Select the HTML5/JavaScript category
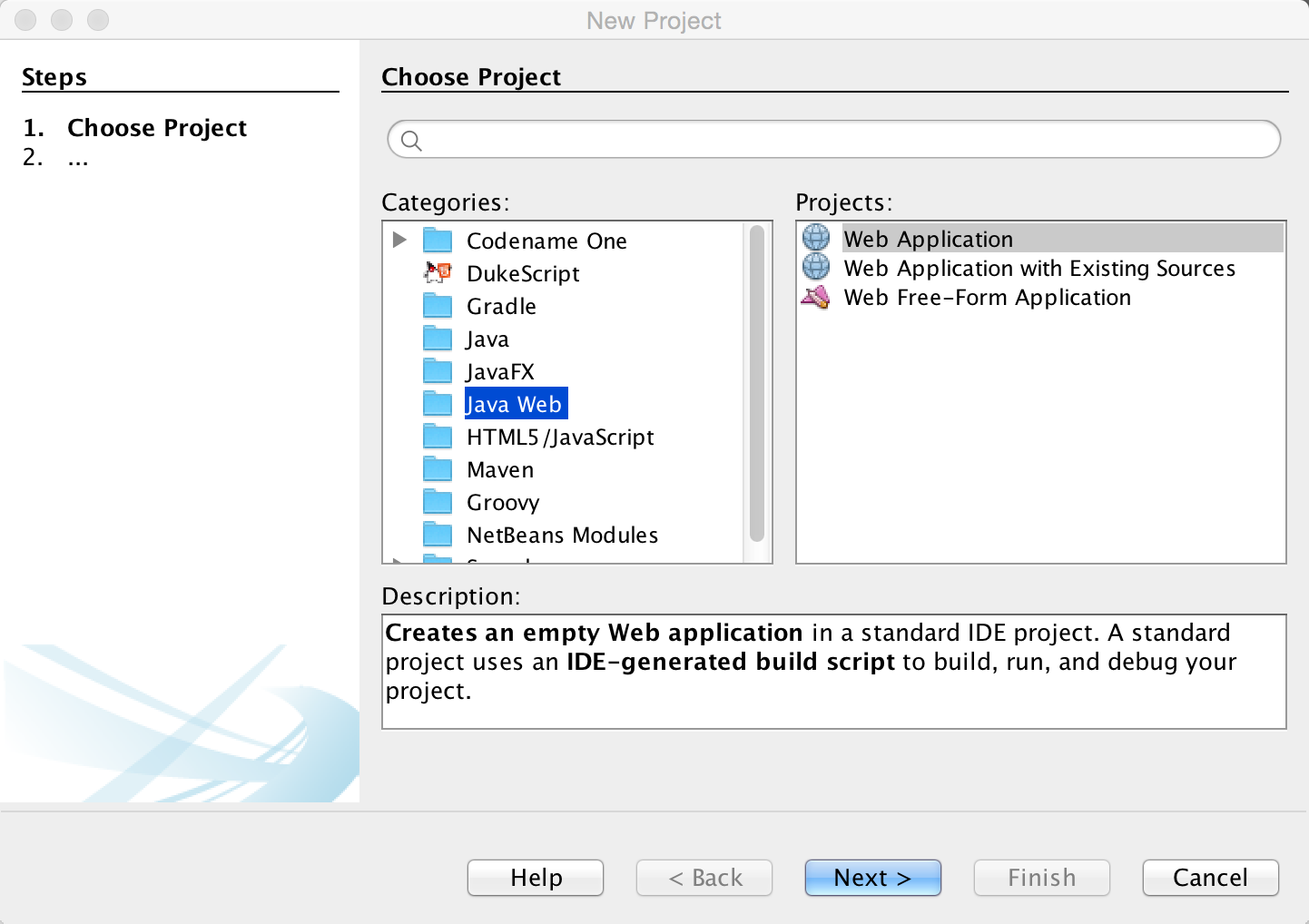 coord(559,436)
